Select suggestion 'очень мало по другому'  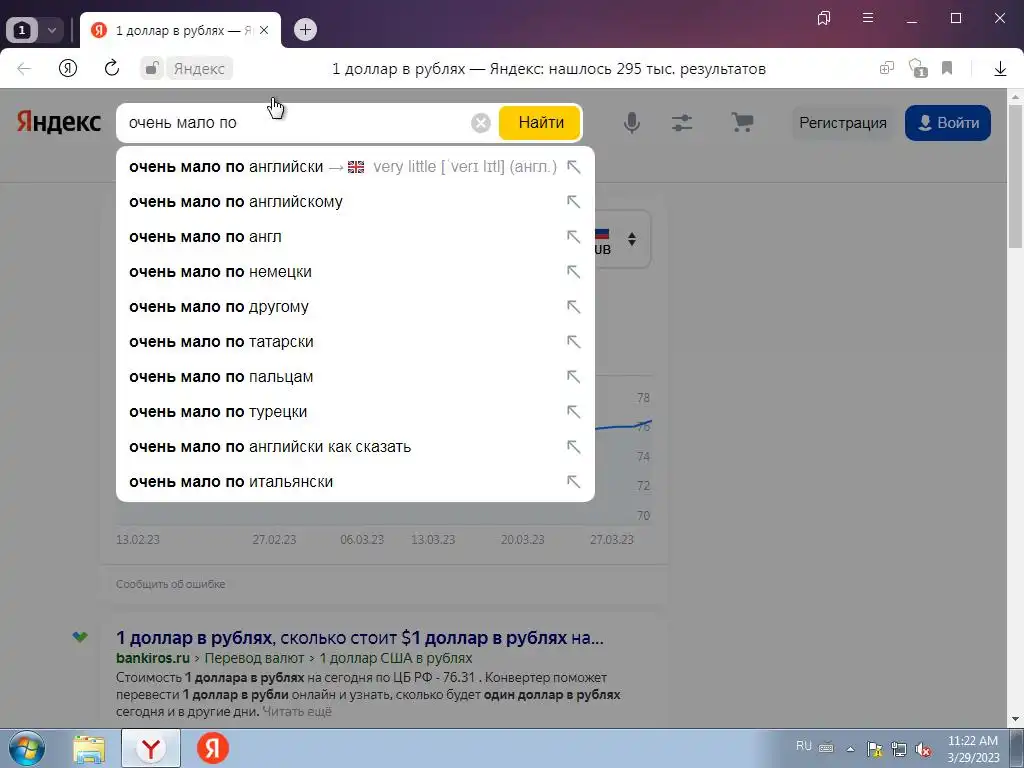tap(355, 307)
